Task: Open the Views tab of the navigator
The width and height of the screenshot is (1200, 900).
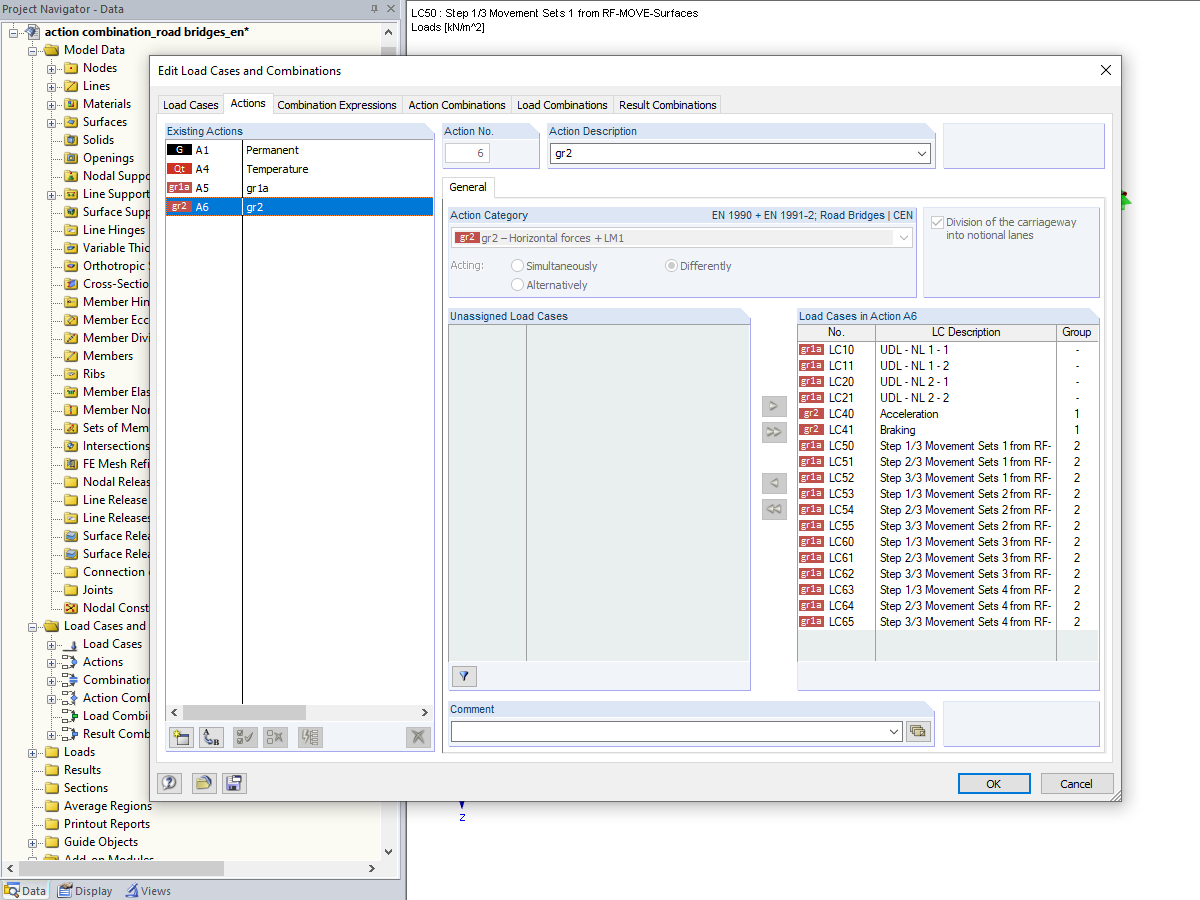Action: [x=148, y=891]
